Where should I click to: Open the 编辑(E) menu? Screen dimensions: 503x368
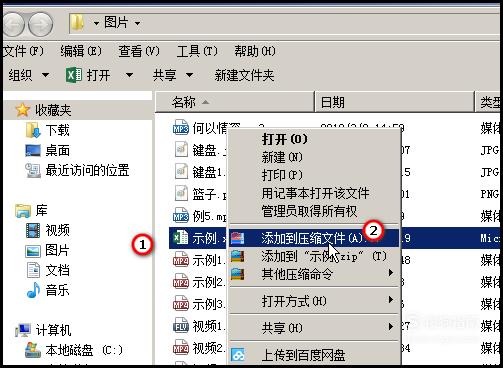click(81, 51)
